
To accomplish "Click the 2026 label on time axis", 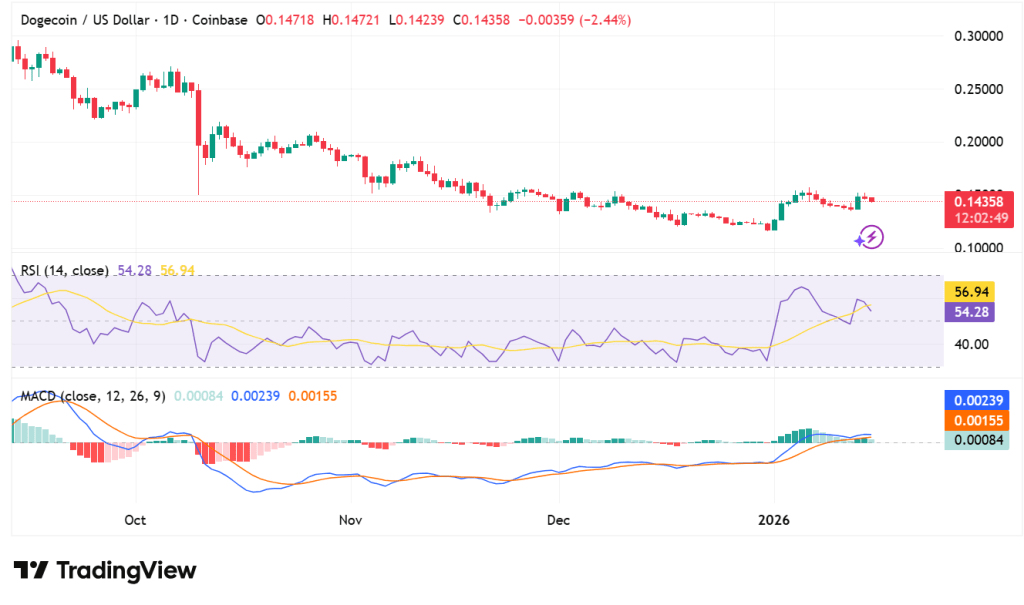I will tap(774, 520).
